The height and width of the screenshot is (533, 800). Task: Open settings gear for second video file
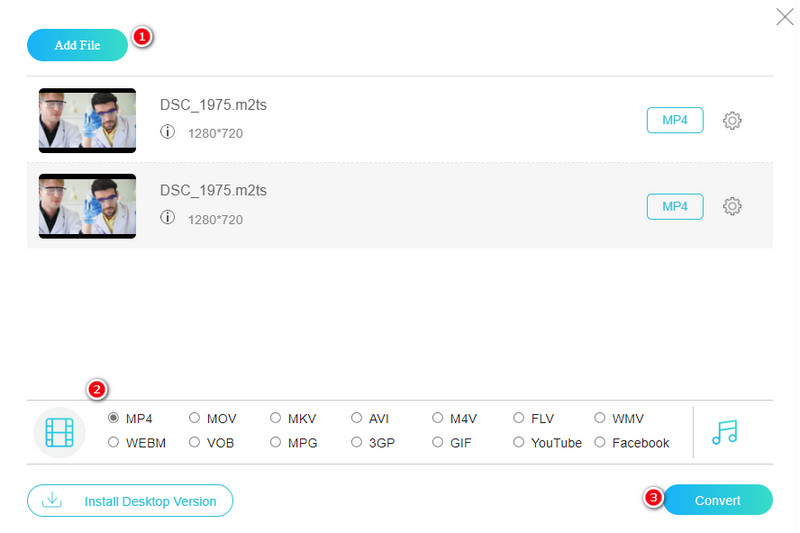(732, 206)
